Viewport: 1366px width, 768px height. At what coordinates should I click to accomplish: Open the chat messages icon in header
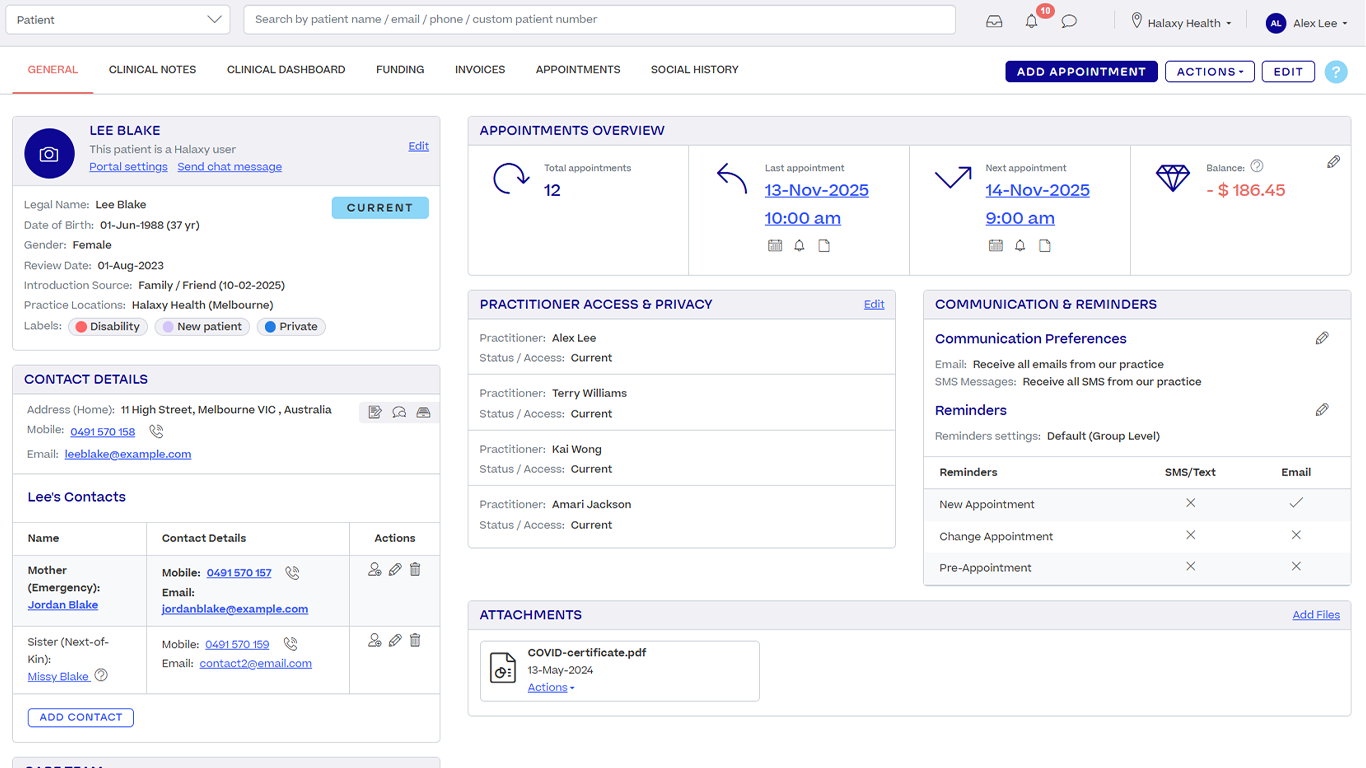click(x=1069, y=21)
